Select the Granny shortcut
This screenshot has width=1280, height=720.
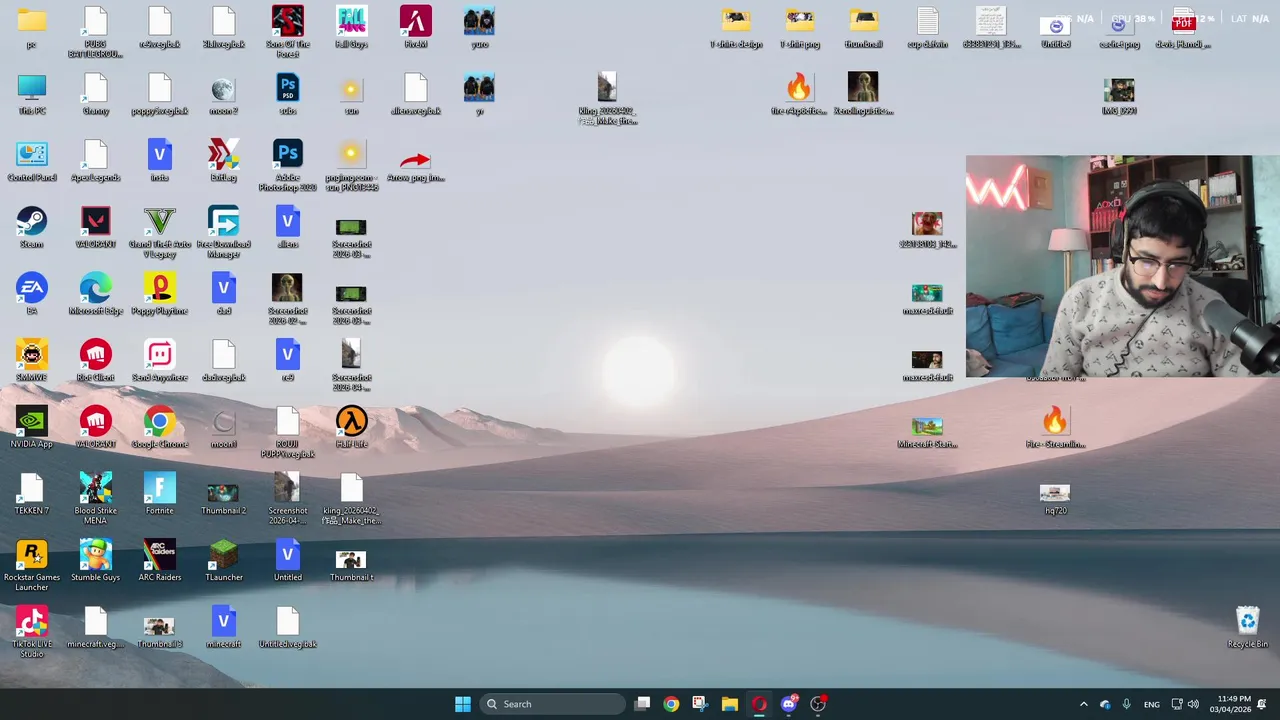[x=96, y=95]
